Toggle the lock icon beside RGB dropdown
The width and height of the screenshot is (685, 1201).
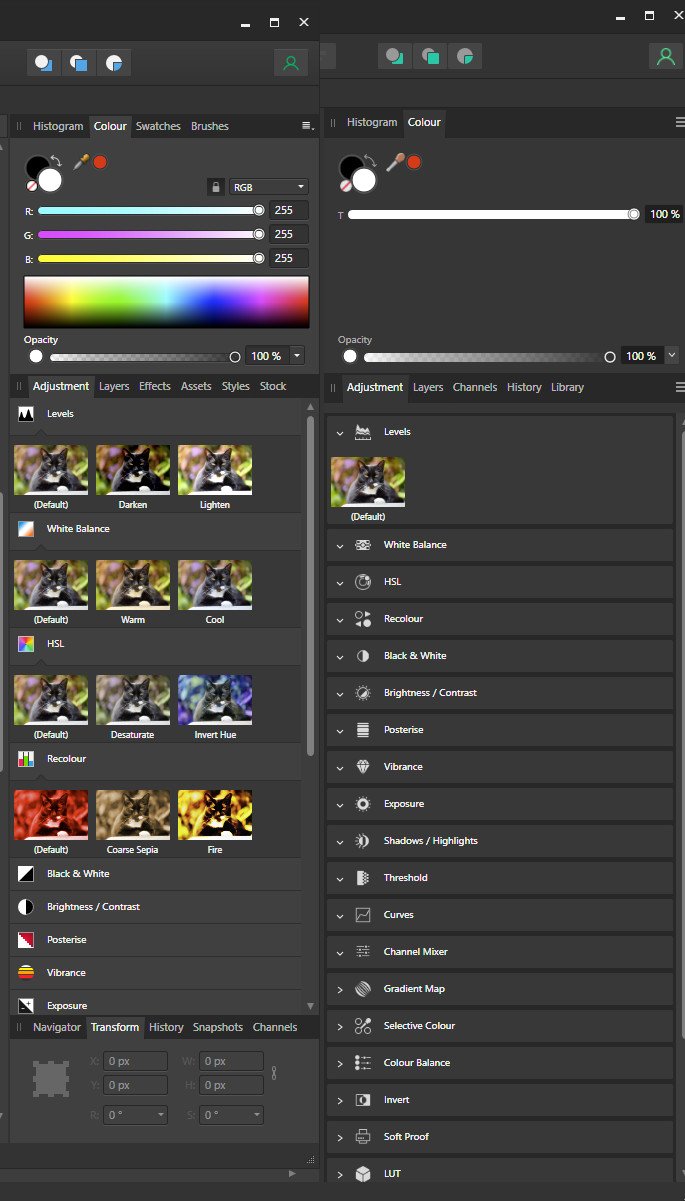click(x=215, y=187)
